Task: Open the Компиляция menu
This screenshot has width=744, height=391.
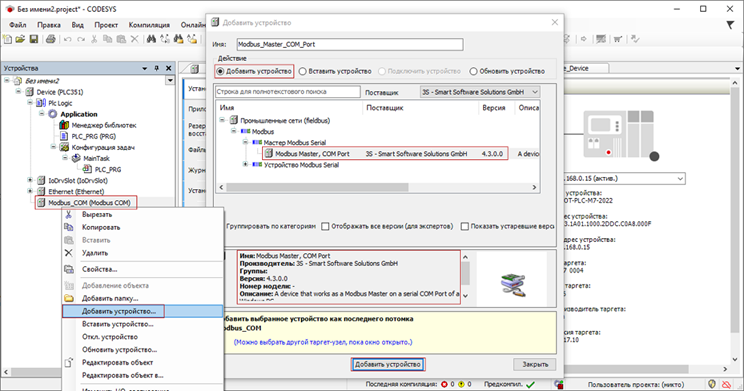Action: [x=149, y=25]
